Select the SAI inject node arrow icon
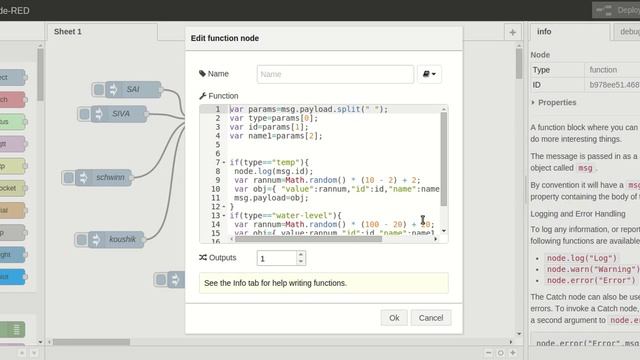Image resolution: width=640 pixels, height=360 pixels. 113,89
